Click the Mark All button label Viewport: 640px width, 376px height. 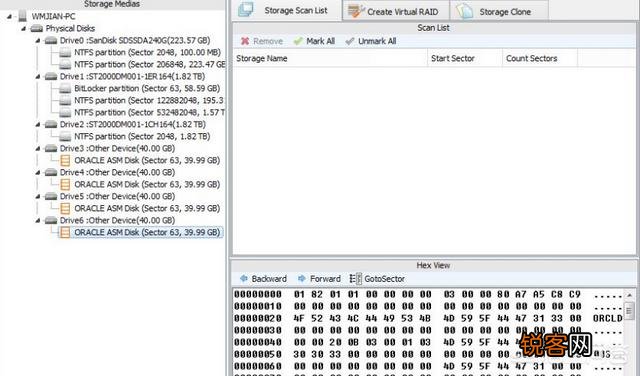(x=320, y=41)
